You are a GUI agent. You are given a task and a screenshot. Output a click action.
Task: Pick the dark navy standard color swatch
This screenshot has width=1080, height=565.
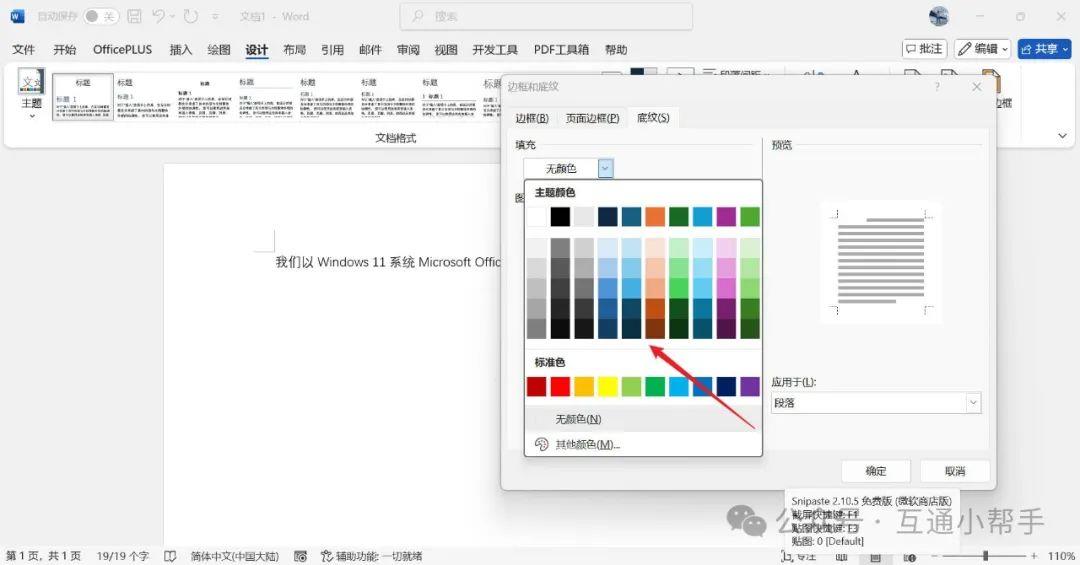pyautogui.click(x=726, y=387)
